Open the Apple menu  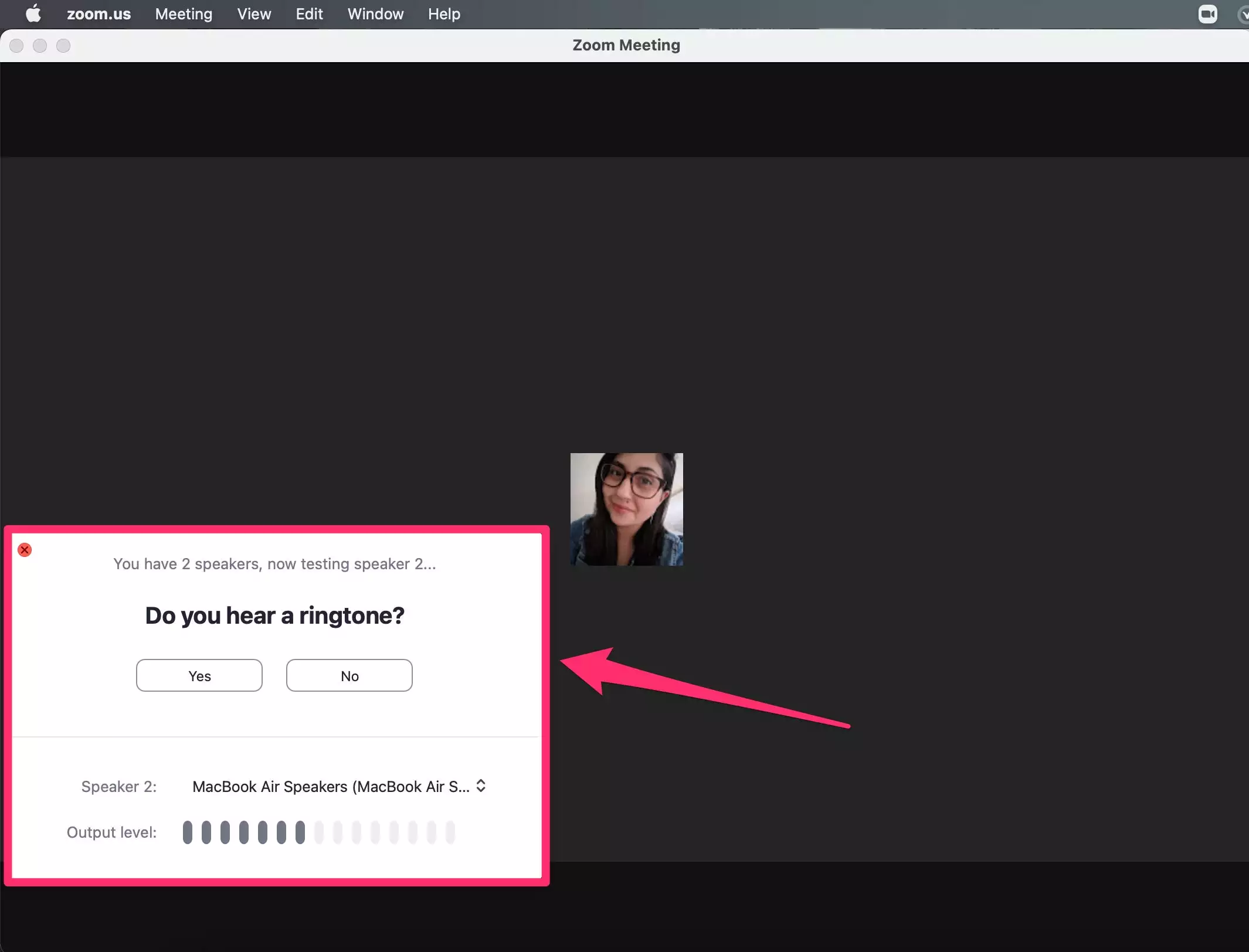pyautogui.click(x=33, y=13)
